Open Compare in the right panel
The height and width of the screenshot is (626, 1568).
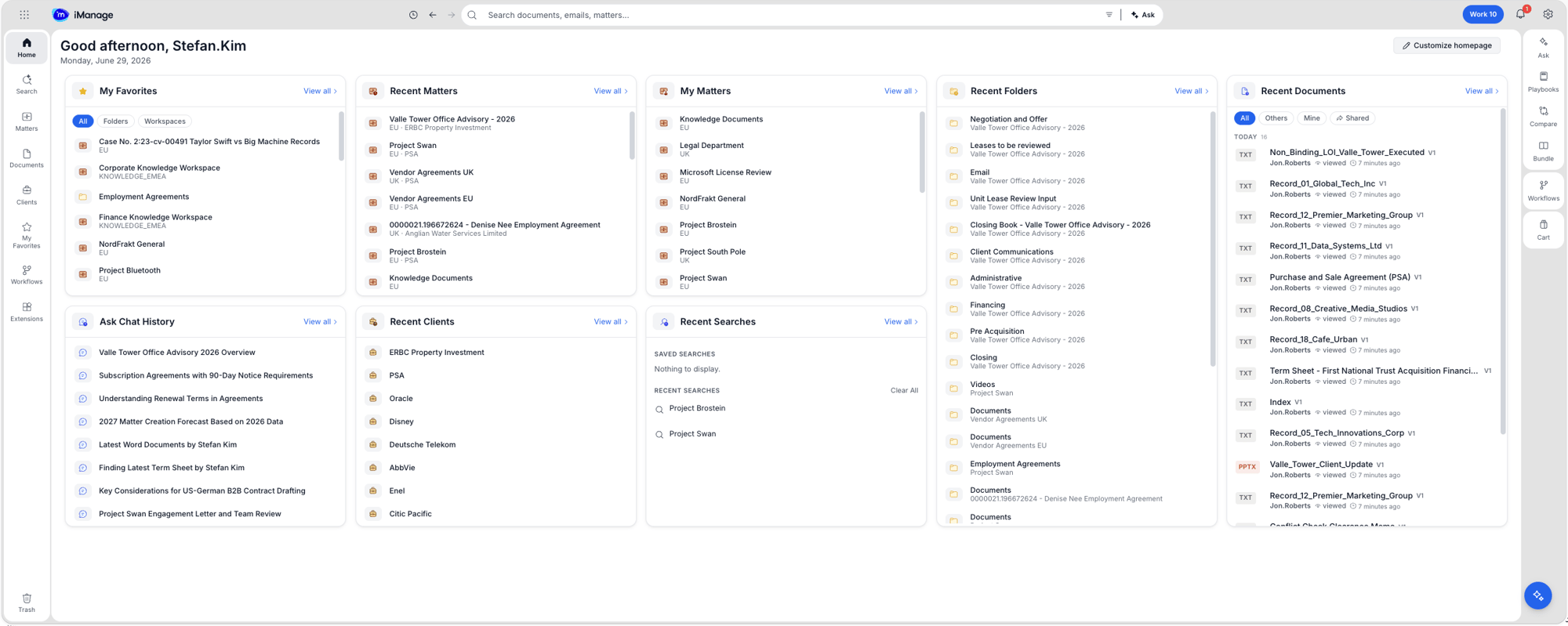(x=1543, y=117)
